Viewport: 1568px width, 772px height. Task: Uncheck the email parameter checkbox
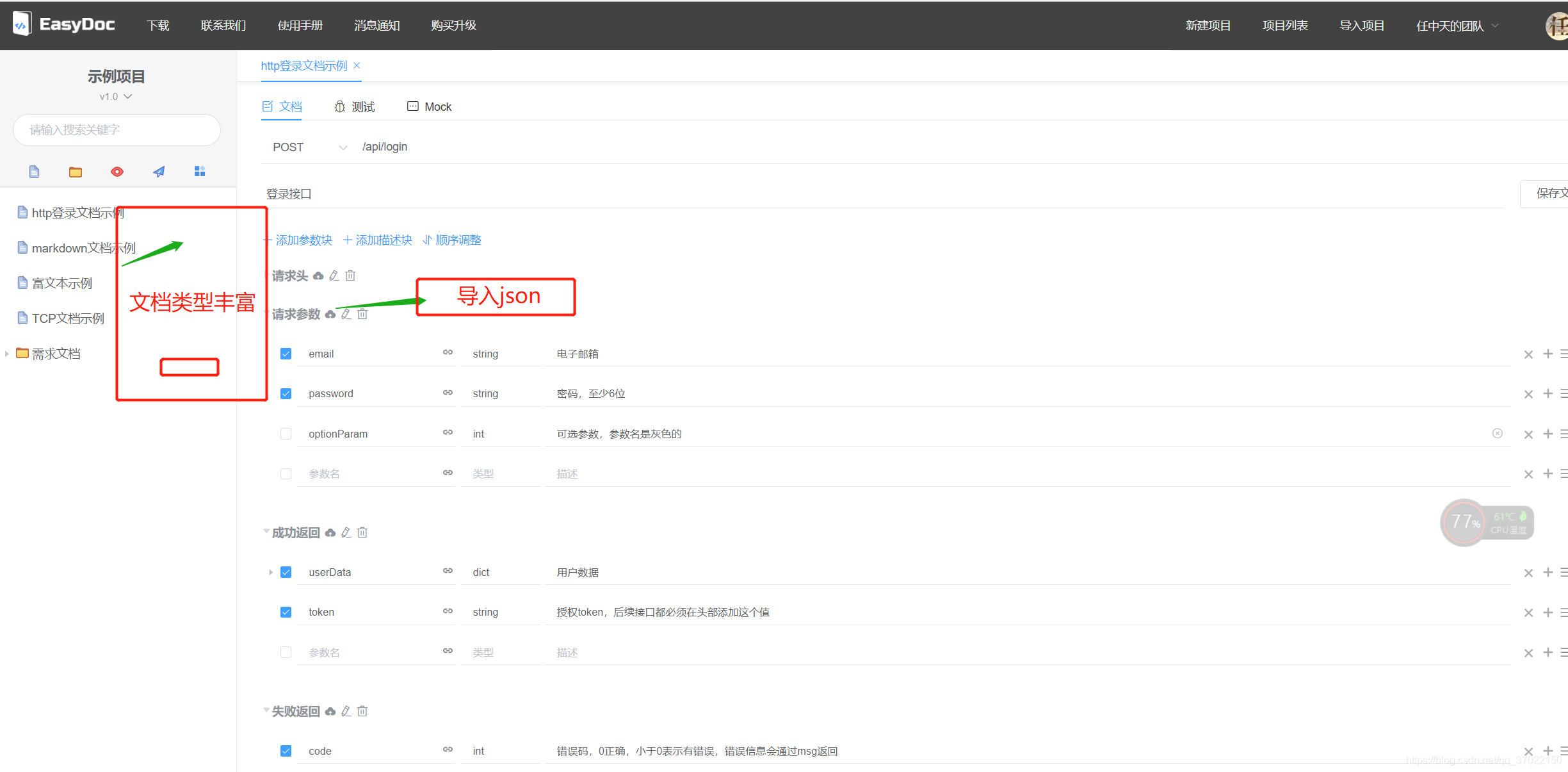click(x=286, y=354)
